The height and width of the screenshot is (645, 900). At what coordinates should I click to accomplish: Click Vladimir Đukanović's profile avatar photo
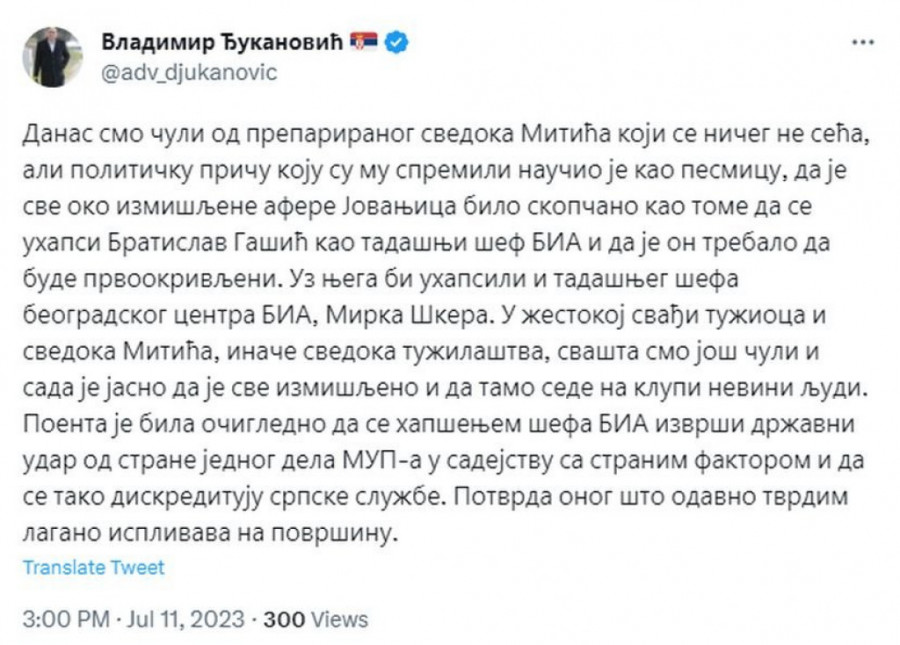coord(57,57)
